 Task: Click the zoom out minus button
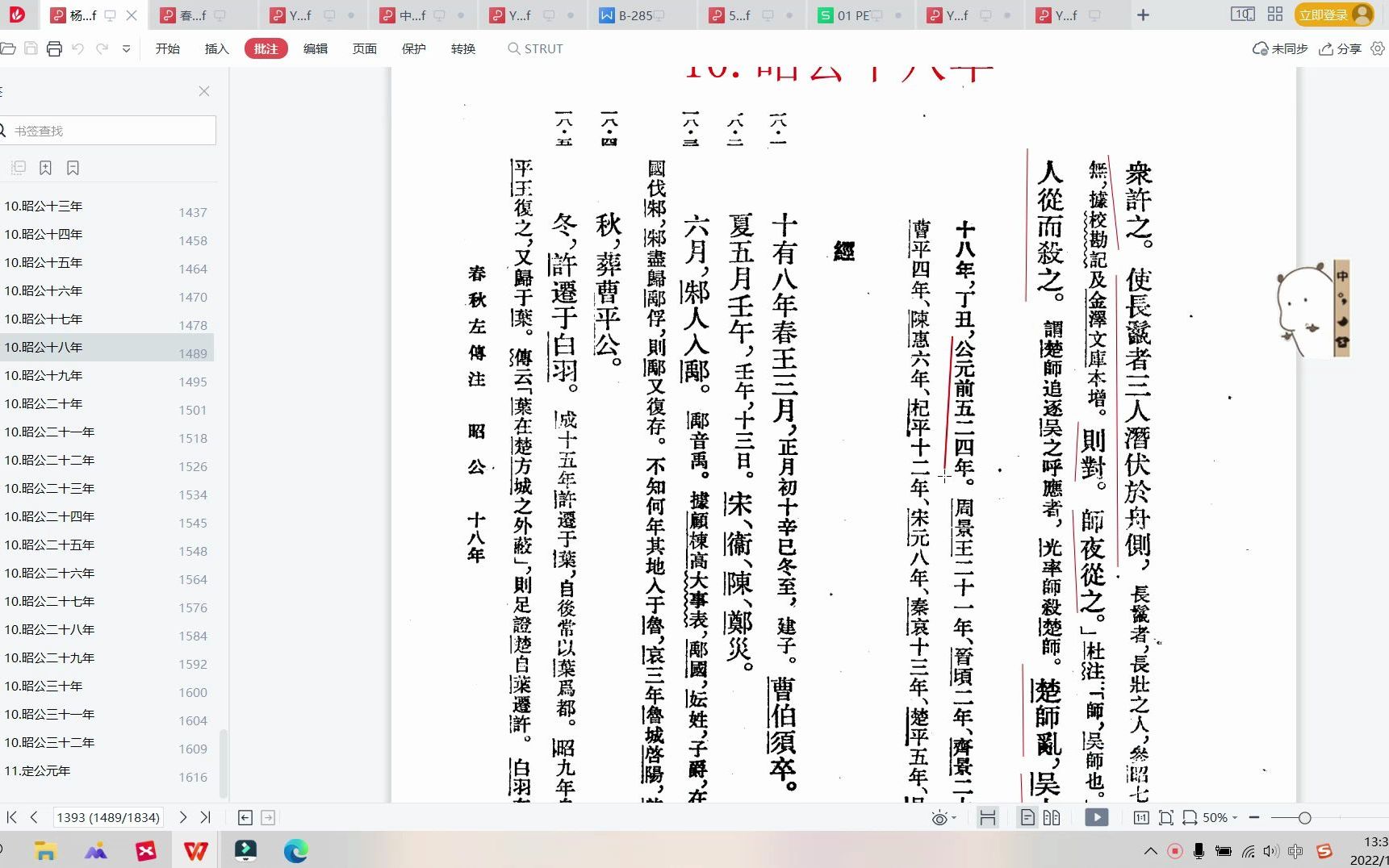coord(1254,818)
